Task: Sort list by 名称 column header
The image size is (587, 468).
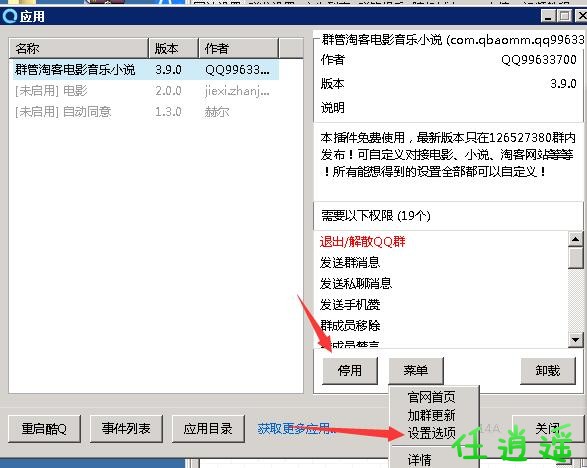Action: (x=79, y=48)
